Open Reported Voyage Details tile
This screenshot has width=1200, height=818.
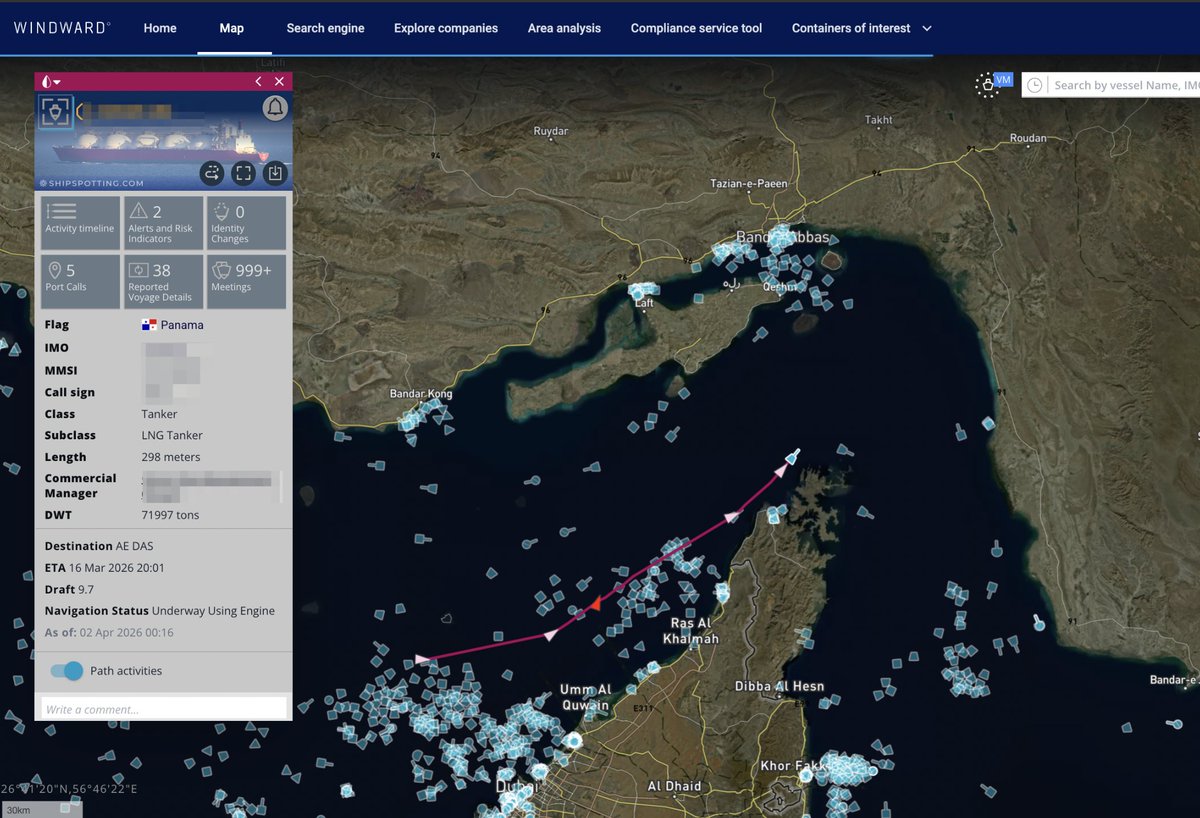(162, 281)
